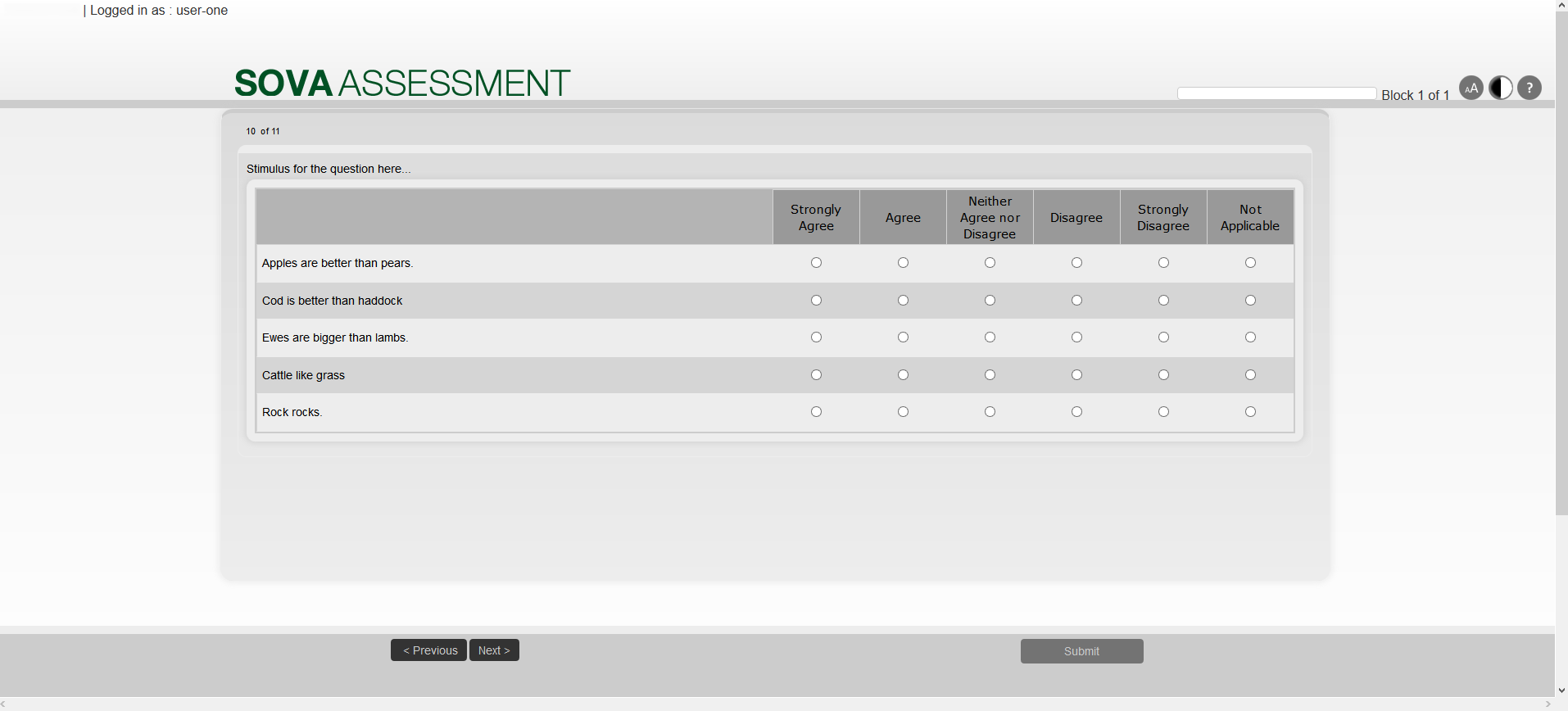Screen dimensions: 1568x711
Task: Select Strongly Agree for Cattle like grass
Action: pyautogui.click(x=816, y=375)
